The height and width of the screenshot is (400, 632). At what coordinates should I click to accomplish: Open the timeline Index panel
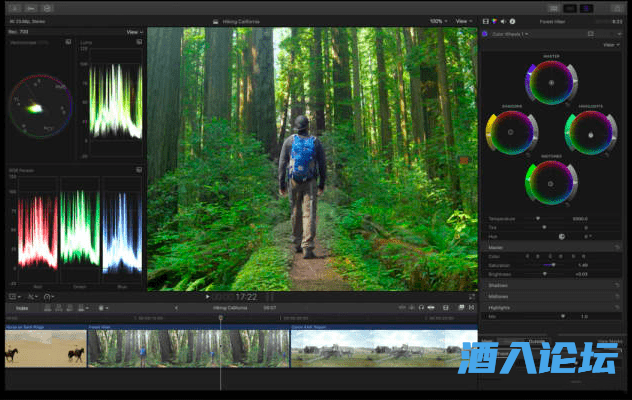tap(18, 308)
